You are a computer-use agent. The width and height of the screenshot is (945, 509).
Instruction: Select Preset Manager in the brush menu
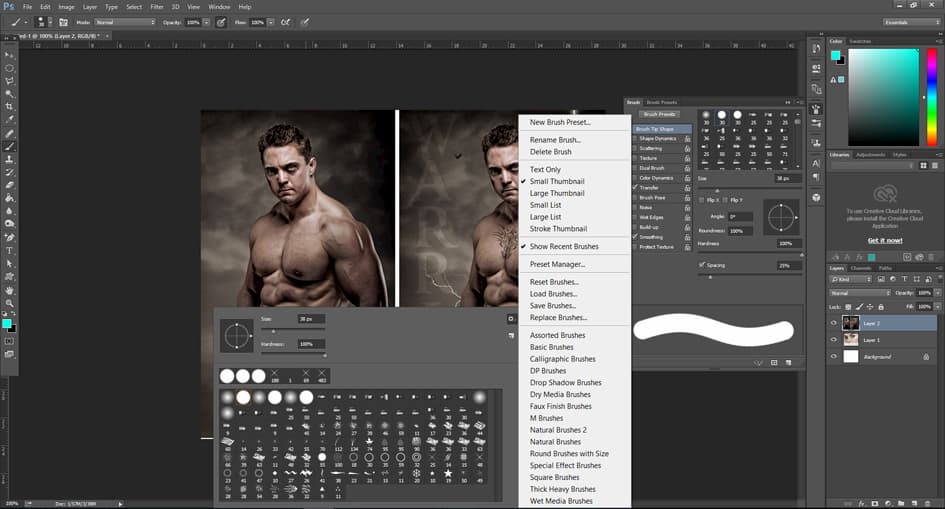click(557, 264)
